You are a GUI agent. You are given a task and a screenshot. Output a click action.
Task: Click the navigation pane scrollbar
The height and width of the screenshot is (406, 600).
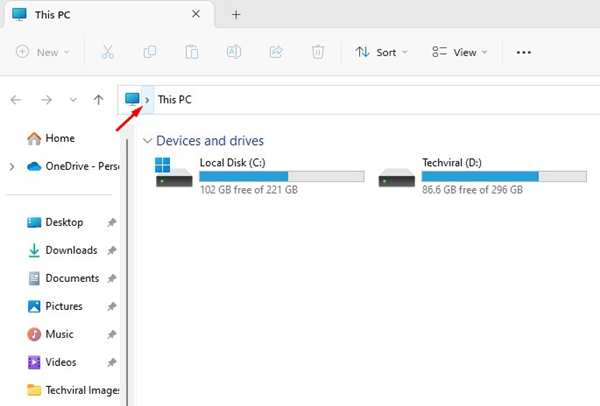(127, 272)
